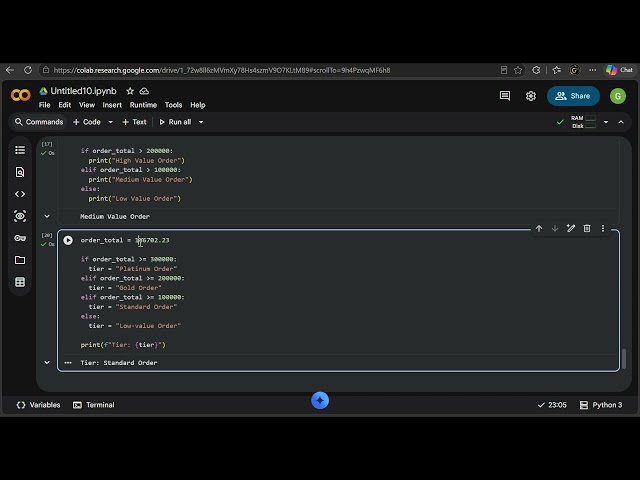
Task: Open the RAM Disk resource dropdown arrow
Action: 606,122
